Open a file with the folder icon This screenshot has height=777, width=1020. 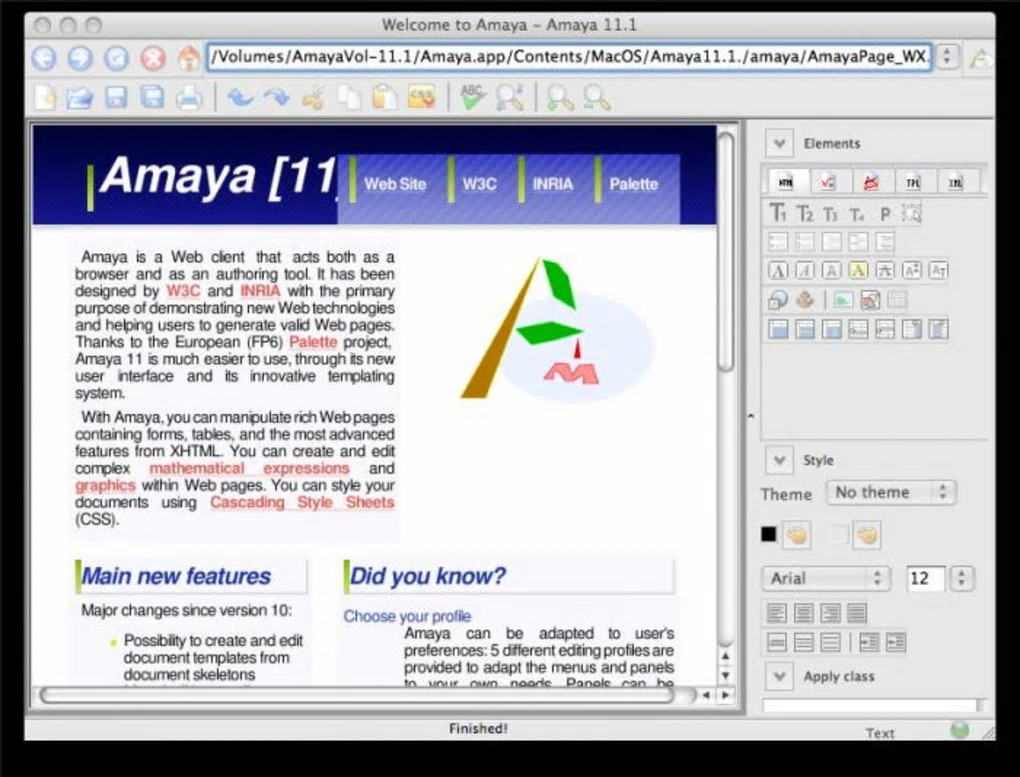tap(80, 98)
